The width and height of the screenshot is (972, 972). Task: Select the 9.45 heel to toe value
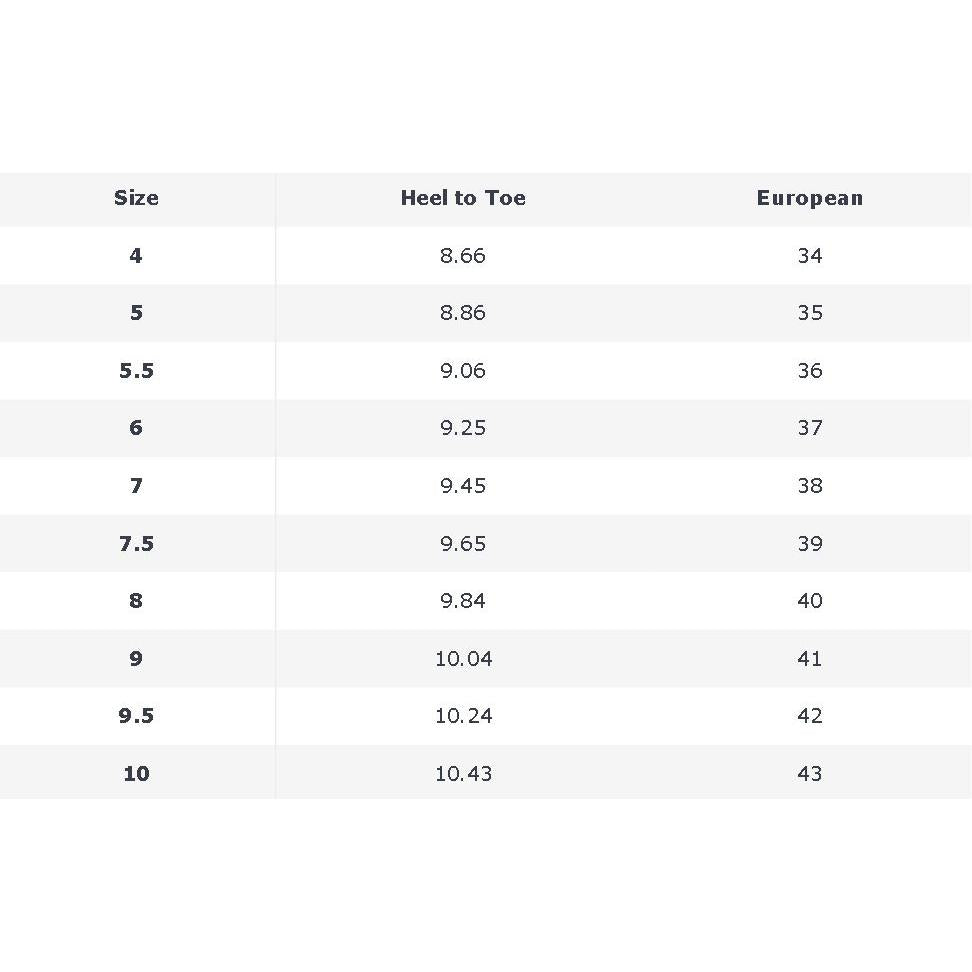tap(463, 486)
